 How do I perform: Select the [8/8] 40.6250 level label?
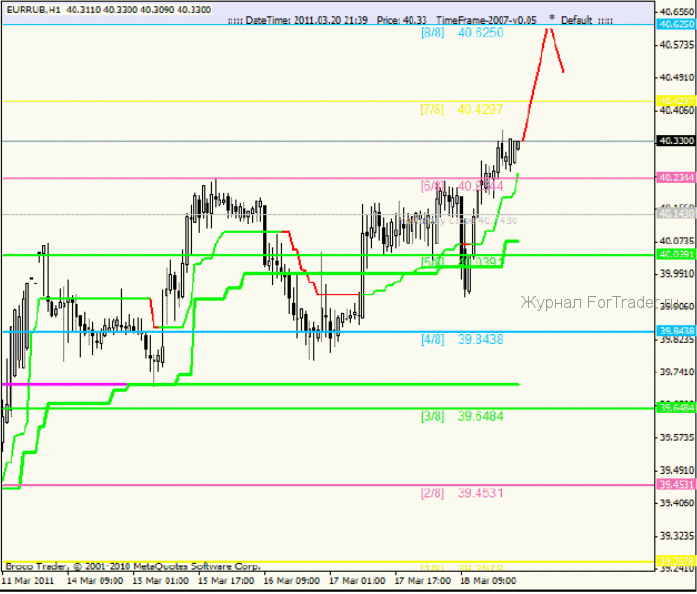(462, 33)
